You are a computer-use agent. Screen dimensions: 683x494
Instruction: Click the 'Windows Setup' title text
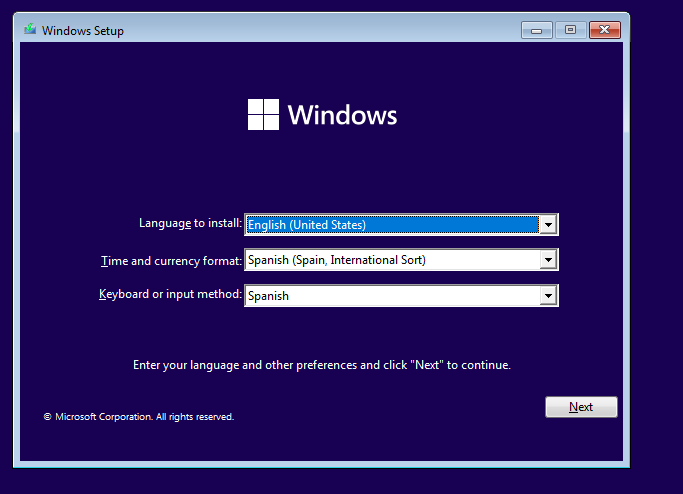[x=83, y=31]
